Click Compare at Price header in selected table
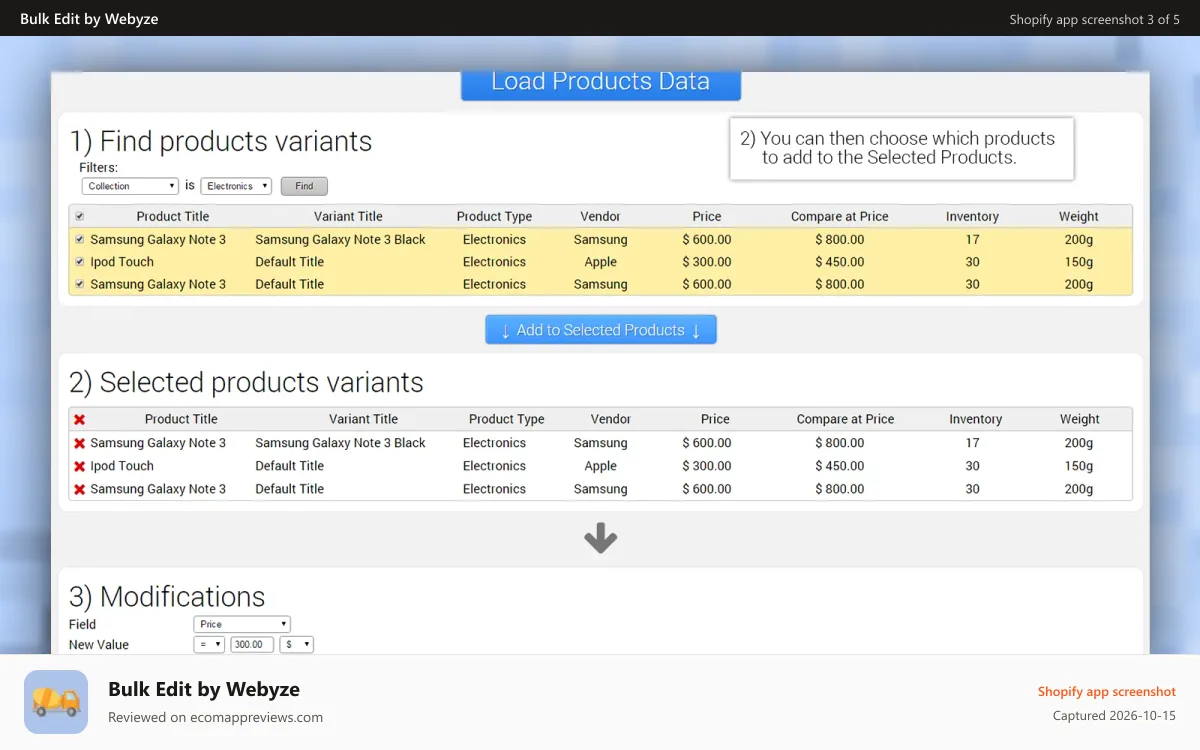This screenshot has width=1200, height=750. 846,419
